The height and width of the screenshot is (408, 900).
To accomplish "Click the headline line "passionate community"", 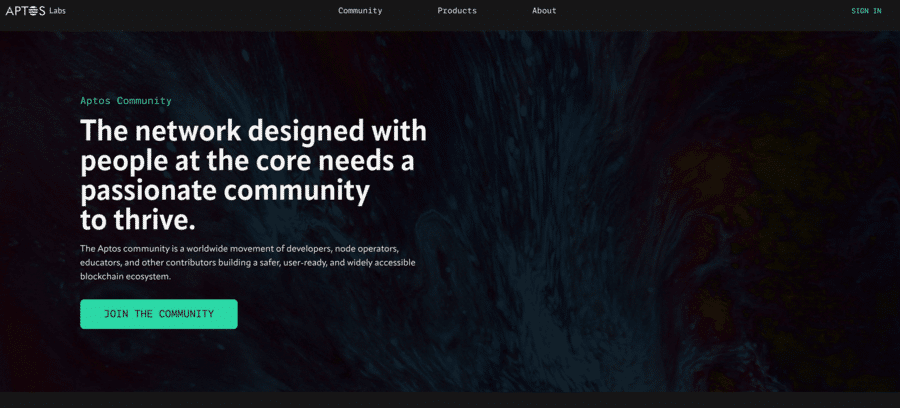I will coord(224,192).
